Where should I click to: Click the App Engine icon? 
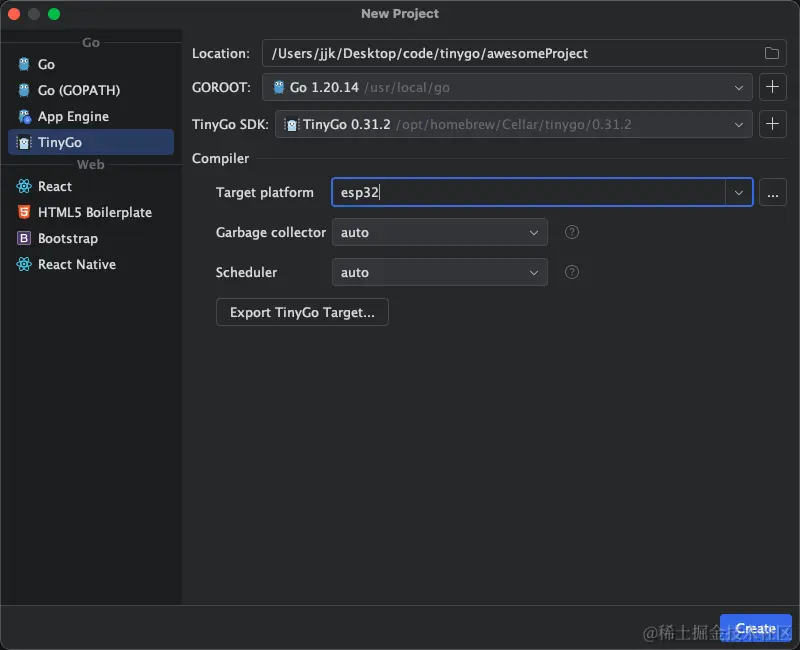[x=24, y=116]
